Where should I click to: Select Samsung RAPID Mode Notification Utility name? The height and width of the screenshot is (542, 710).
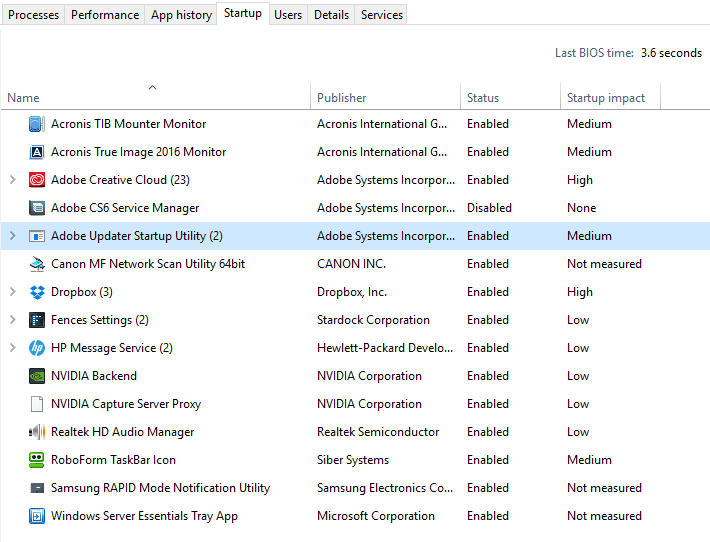point(160,488)
